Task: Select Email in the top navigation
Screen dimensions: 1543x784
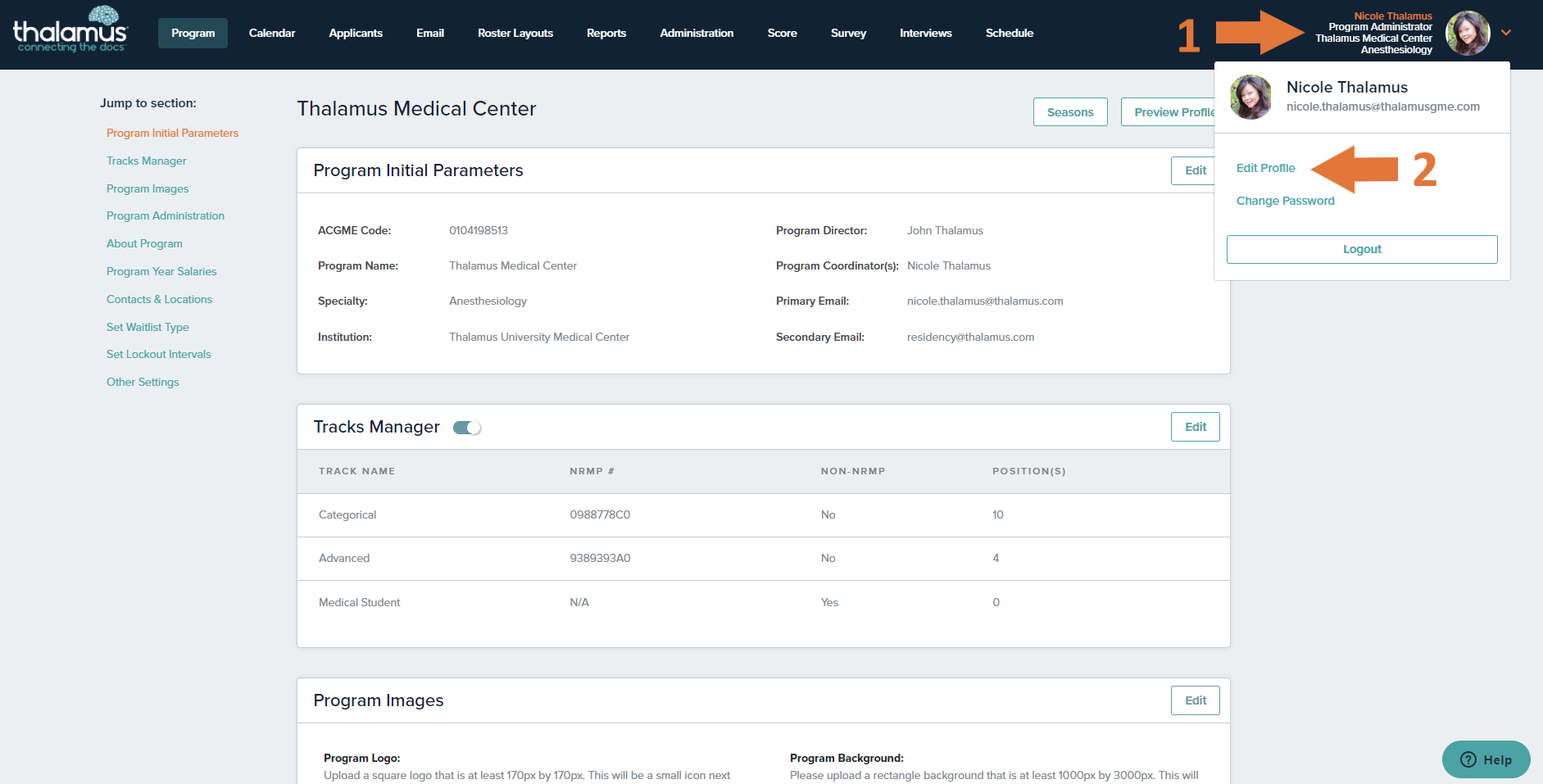Action: tap(430, 33)
